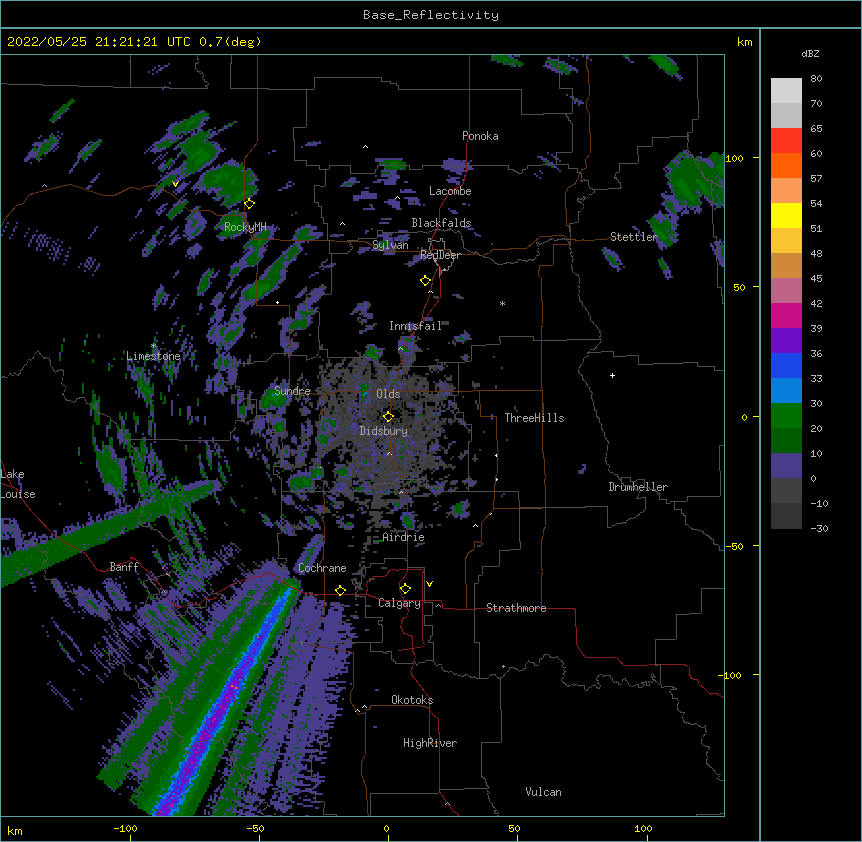Click the Ponoka city label
The height and width of the screenshot is (842, 862).
480,136
